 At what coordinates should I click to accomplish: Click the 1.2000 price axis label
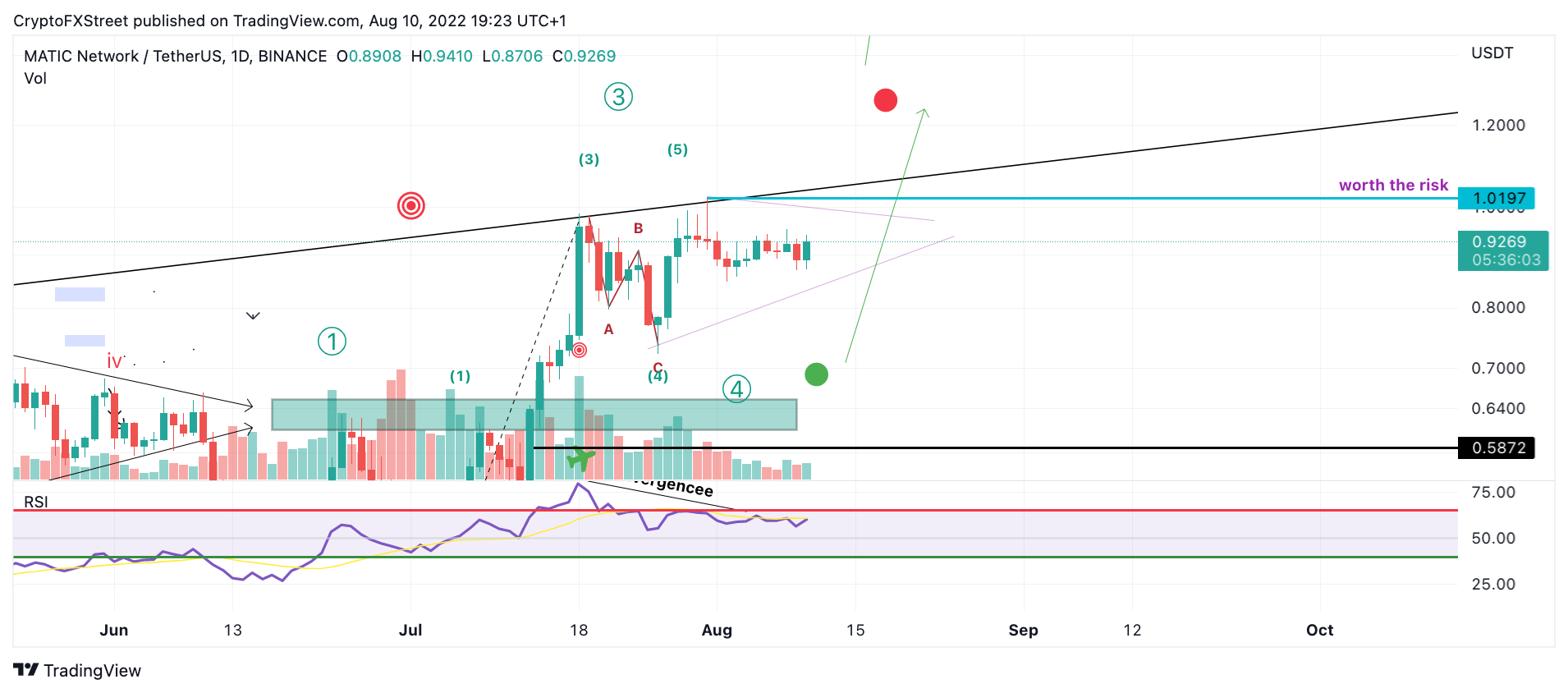1498,125
